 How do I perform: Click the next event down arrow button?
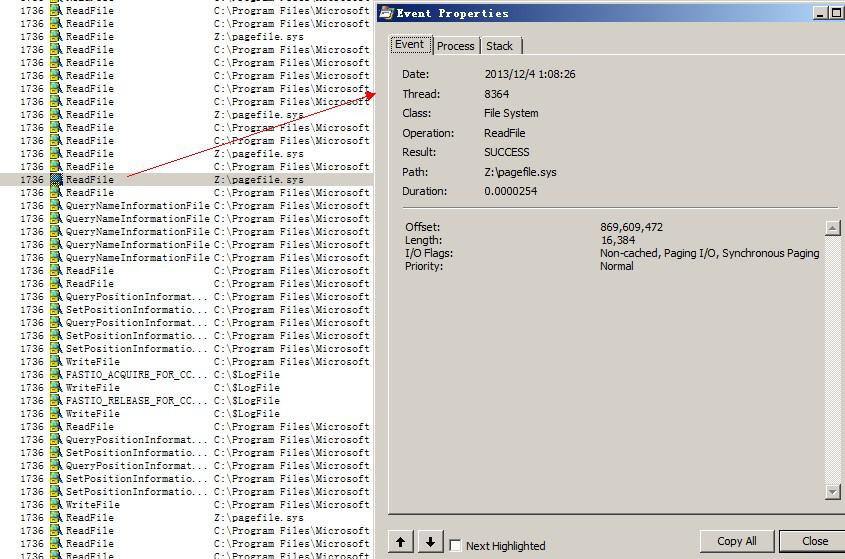pyautogui.click(x=430, y=542)
